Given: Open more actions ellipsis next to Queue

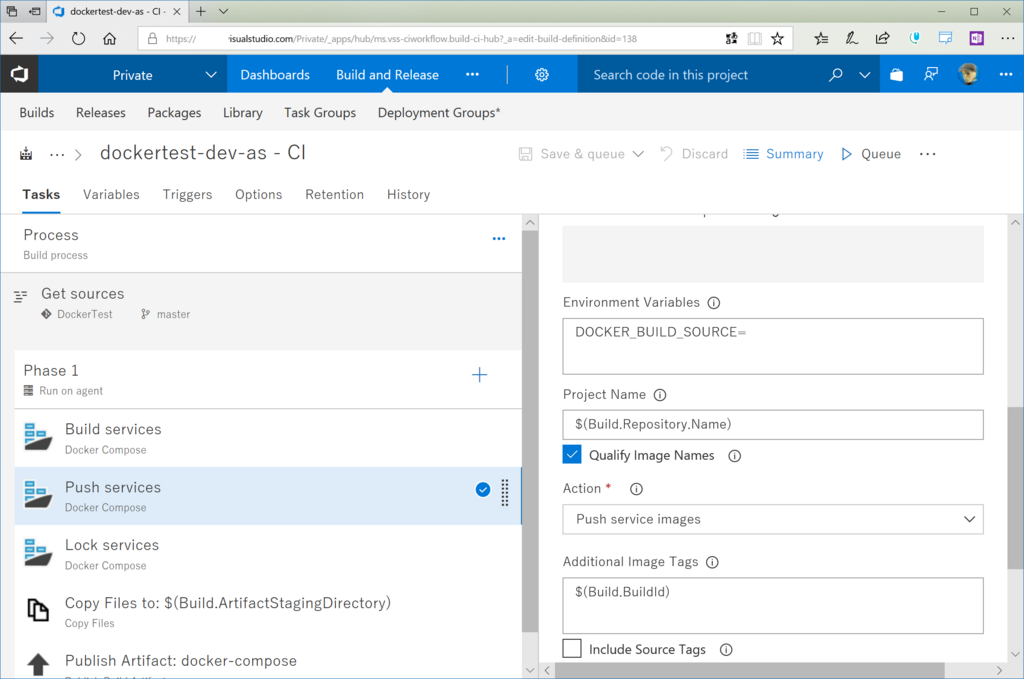Looking at the screenshot, I should coord(927,154).
